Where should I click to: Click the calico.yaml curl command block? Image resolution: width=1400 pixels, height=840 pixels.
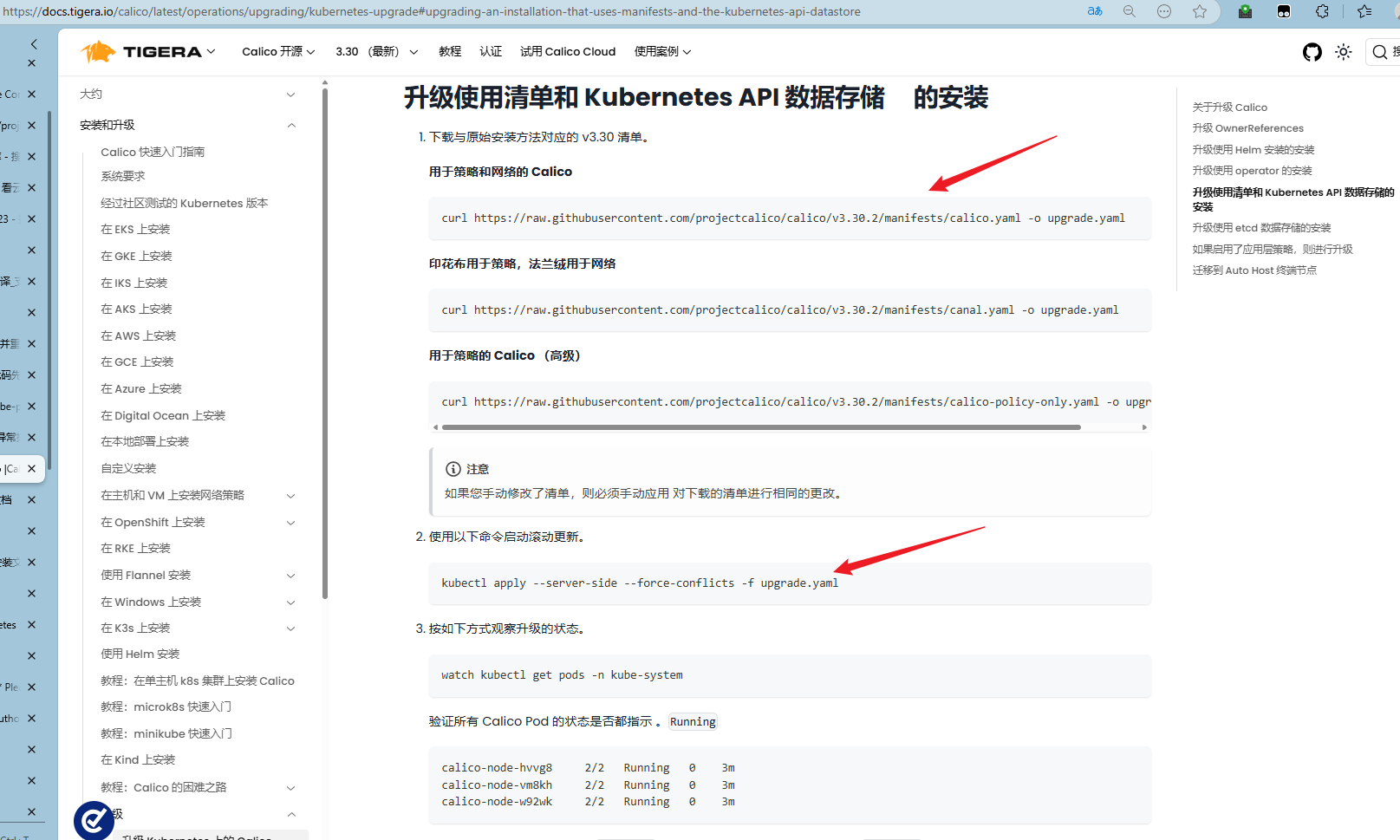(790, 218)
